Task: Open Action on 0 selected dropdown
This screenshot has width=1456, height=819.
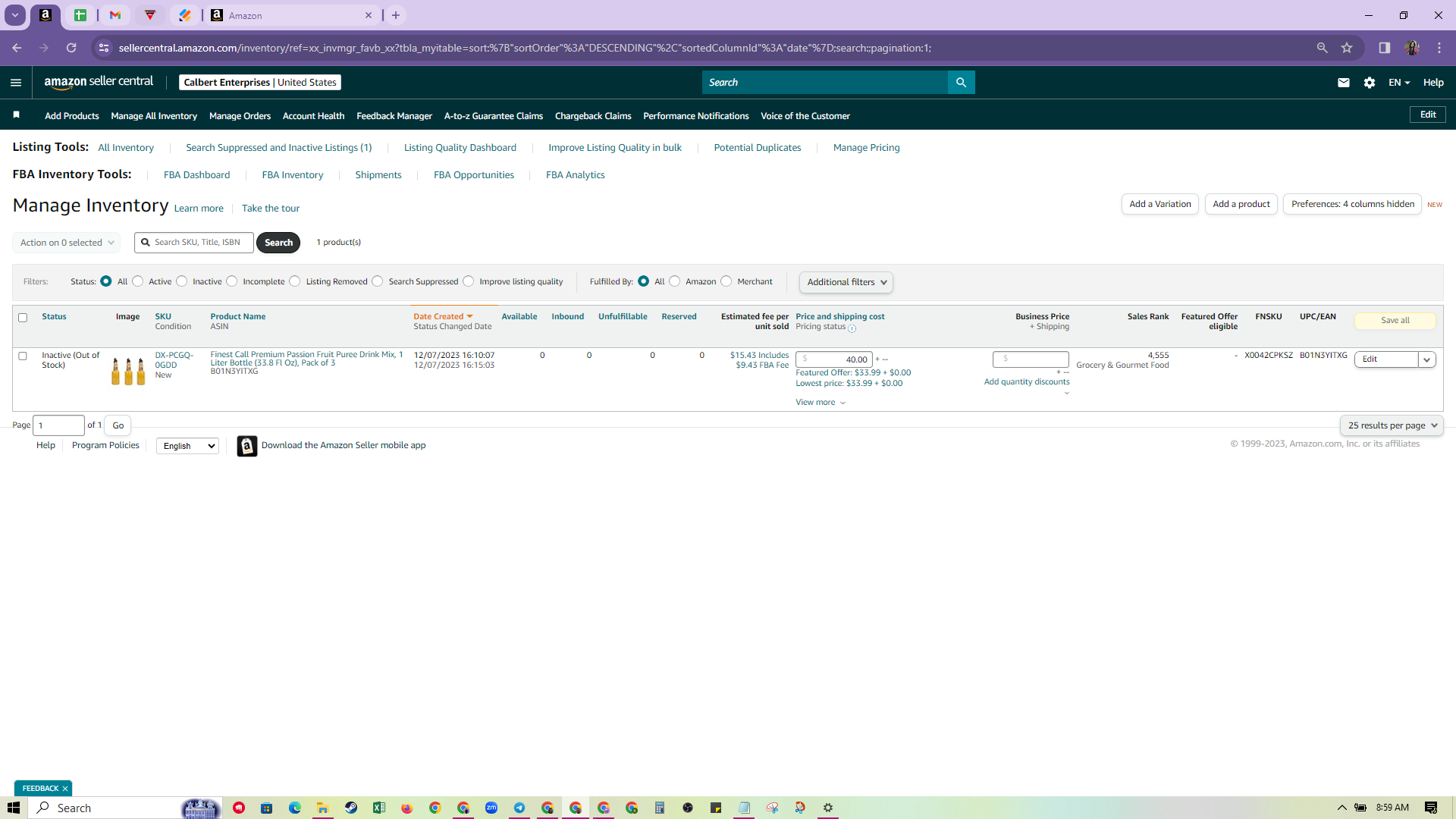Action: (67, 243)
